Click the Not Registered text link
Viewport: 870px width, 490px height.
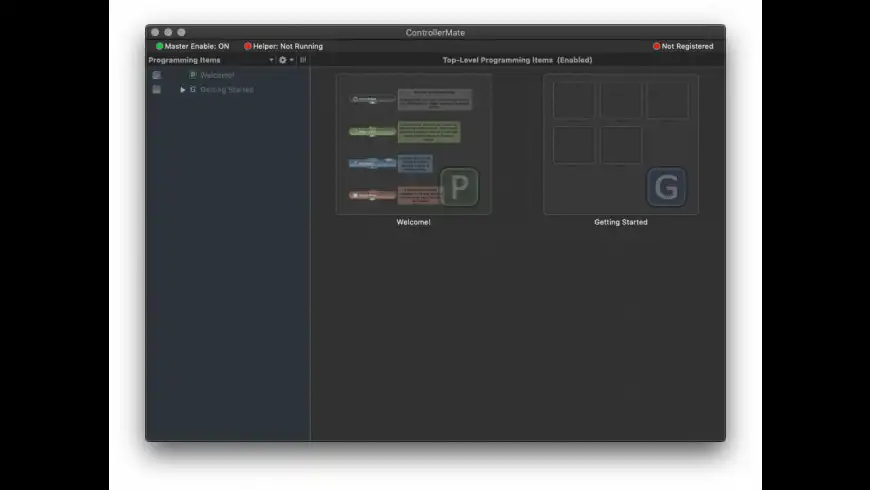(687, 46)
